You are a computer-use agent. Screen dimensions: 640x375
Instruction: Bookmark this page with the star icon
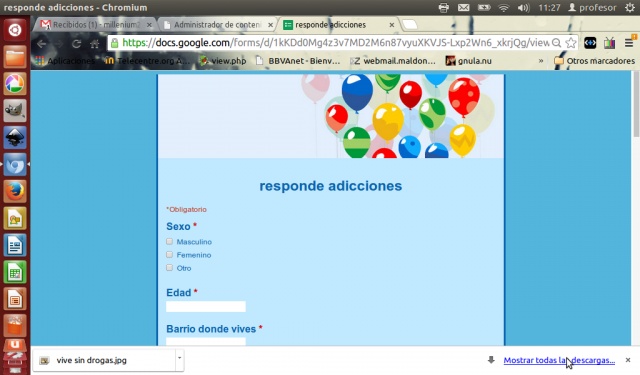tap(571, 43)
